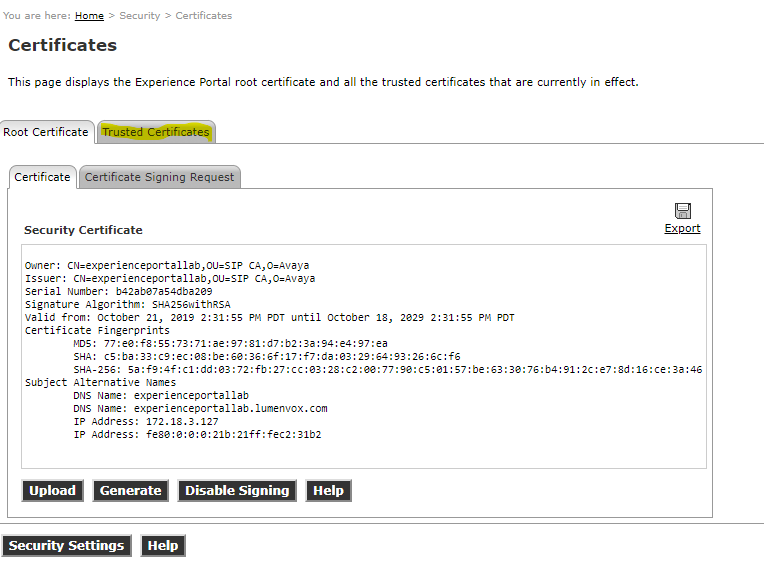Switch to the Trusted Certificates tab
The width and height of the screenshot is (764, 573).
click(156, 132)
